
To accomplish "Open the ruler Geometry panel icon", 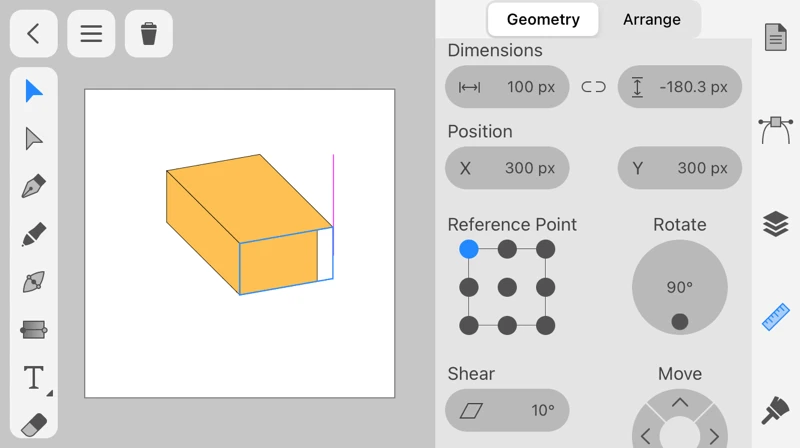I will tap(776, 317).
